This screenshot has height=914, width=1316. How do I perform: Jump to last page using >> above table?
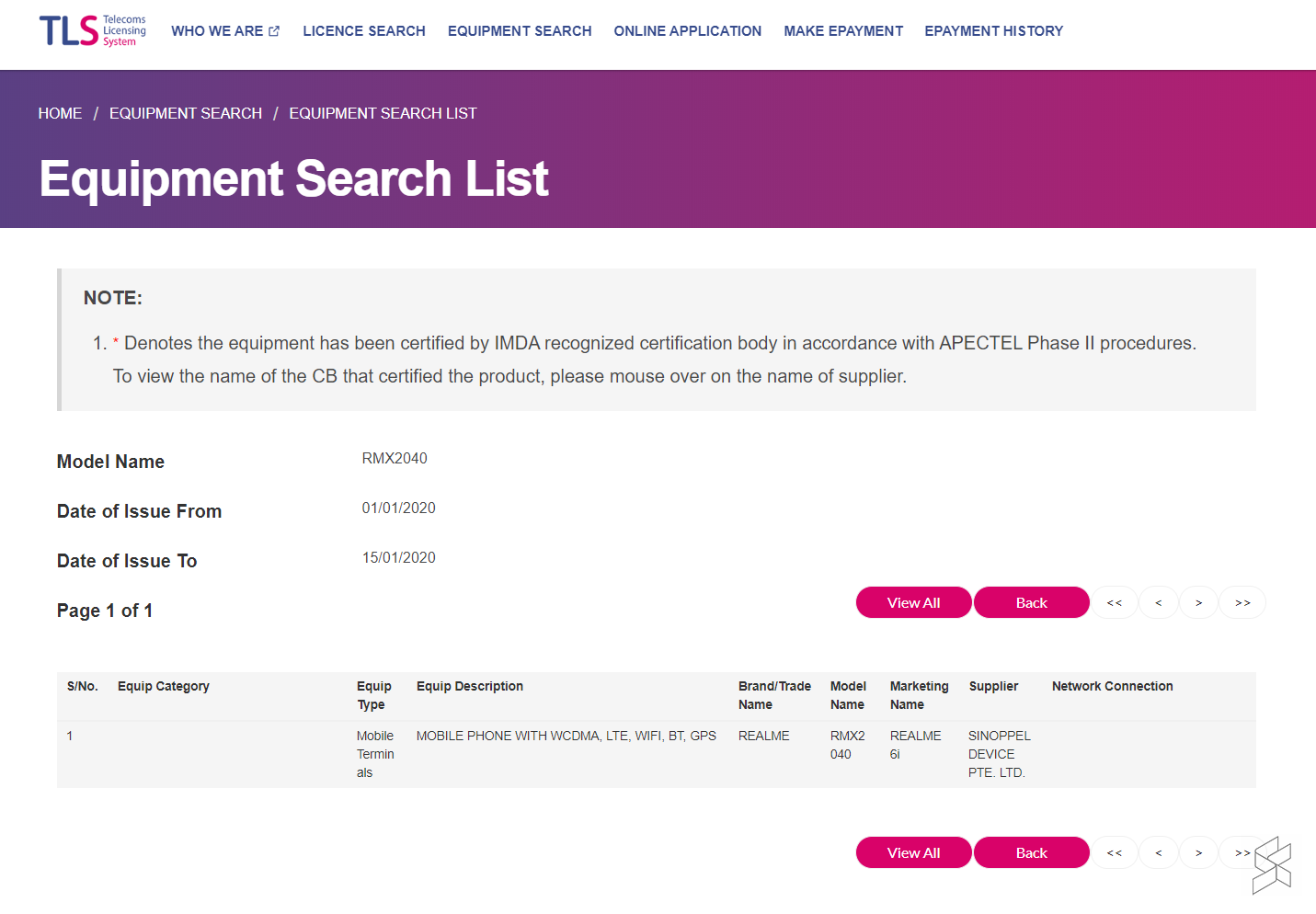pos(1242,603)
